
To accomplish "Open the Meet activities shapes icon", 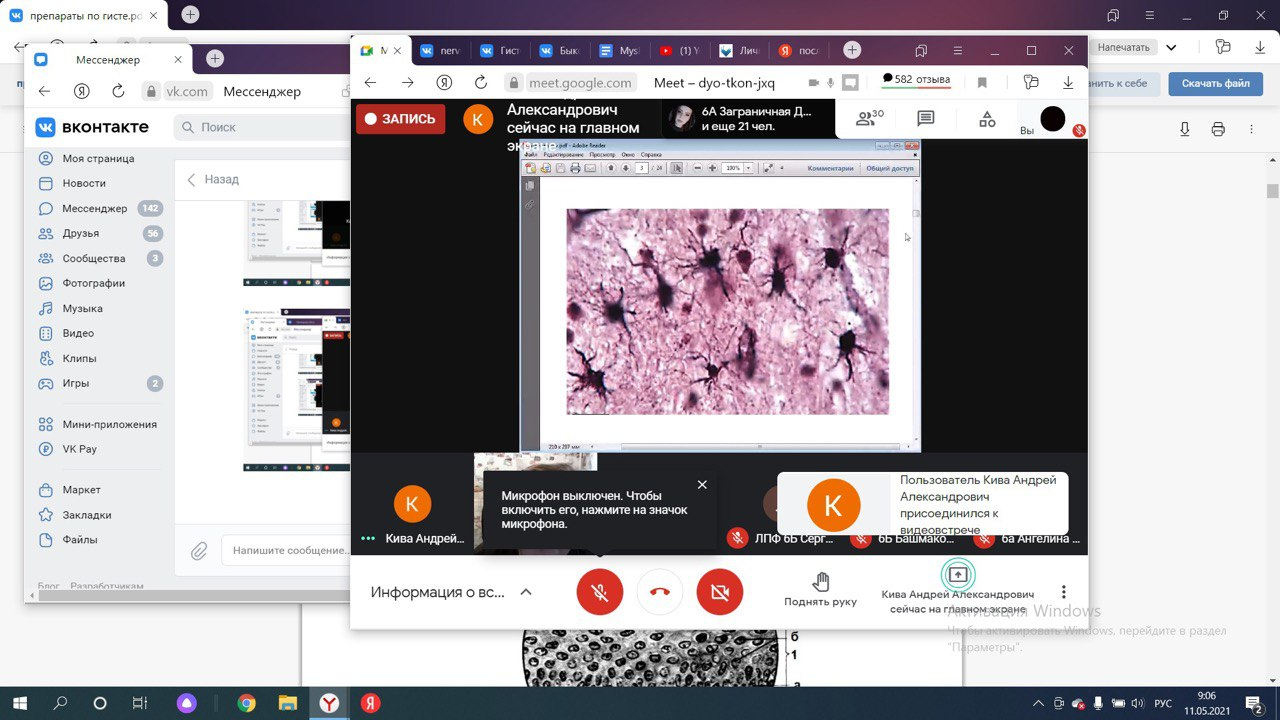I will tap(987, 119).
